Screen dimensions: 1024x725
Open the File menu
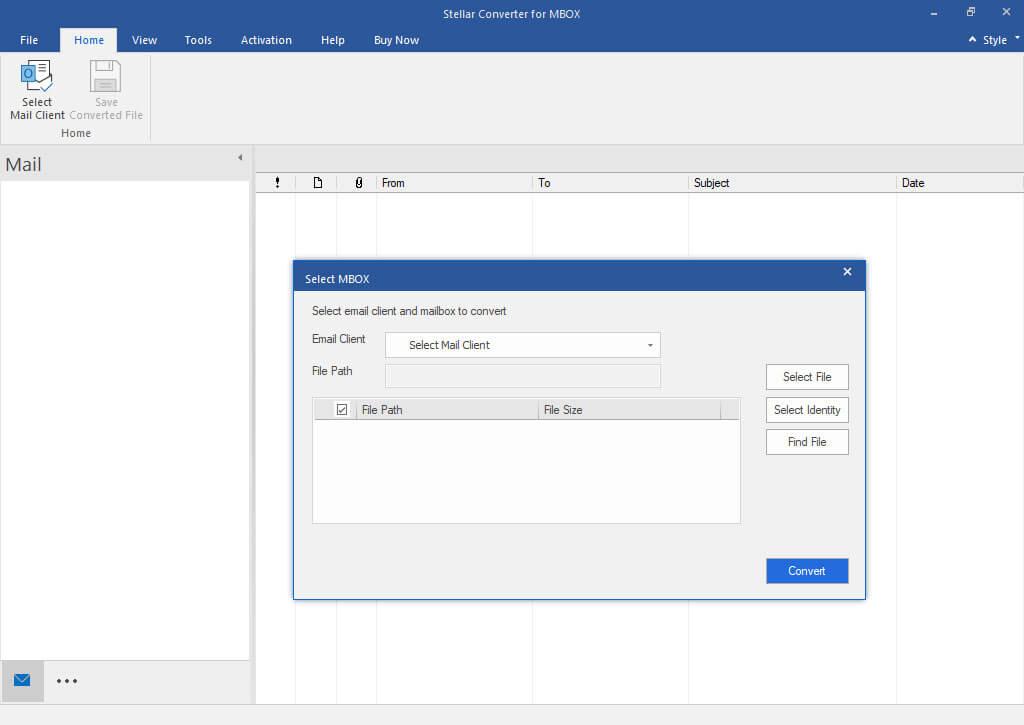[29, 40]
